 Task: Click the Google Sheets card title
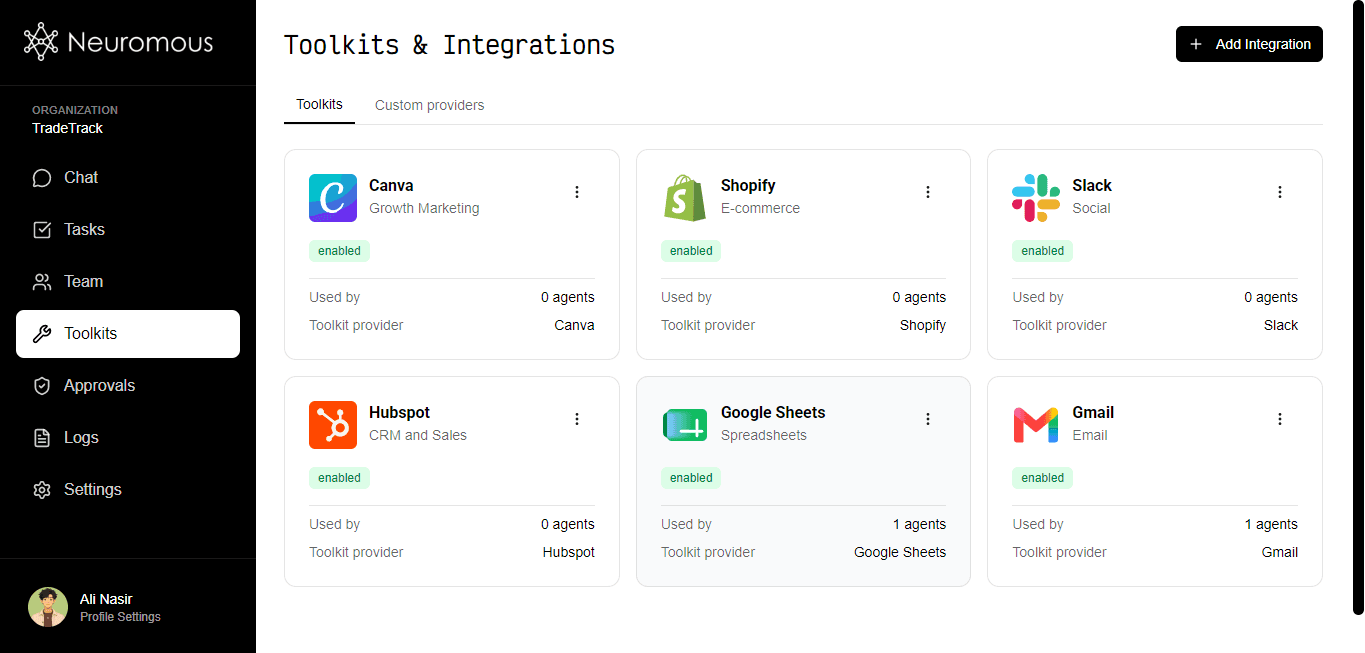[x=773, y=412]
